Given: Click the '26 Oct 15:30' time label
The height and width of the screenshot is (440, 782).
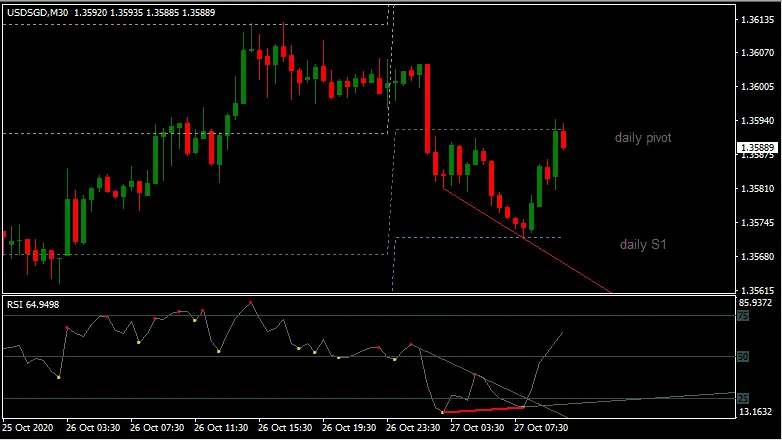Looking at the screenshot, I should 285,428.
